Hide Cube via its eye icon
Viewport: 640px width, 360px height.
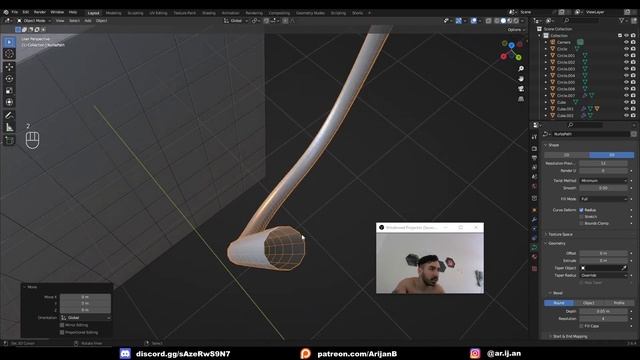click(x=626, y=102)
